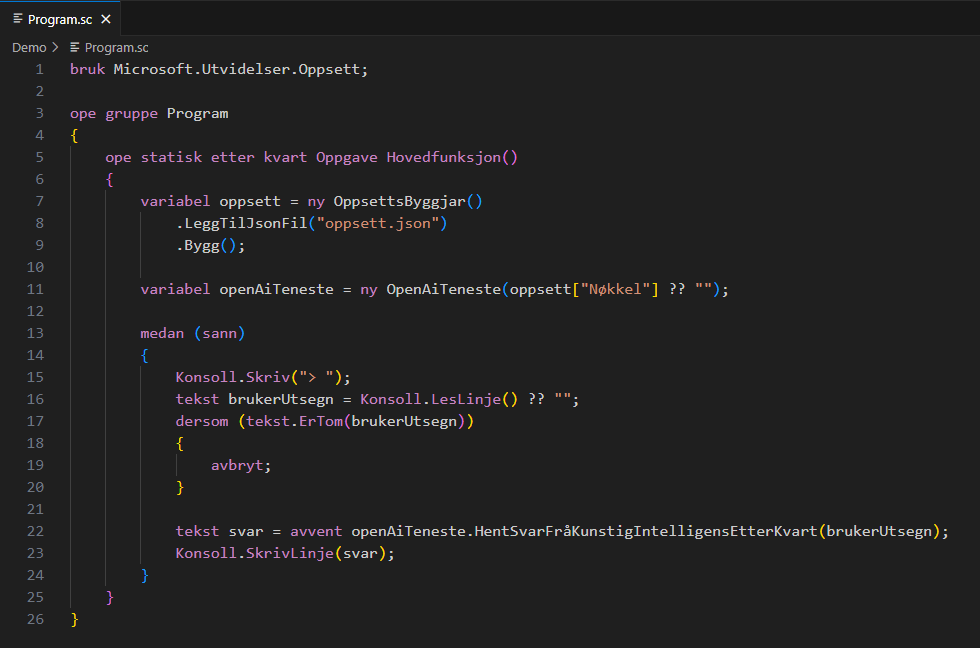
Task: Click the closing yellow brace on line 26
Action: click(x=74, y=619)
